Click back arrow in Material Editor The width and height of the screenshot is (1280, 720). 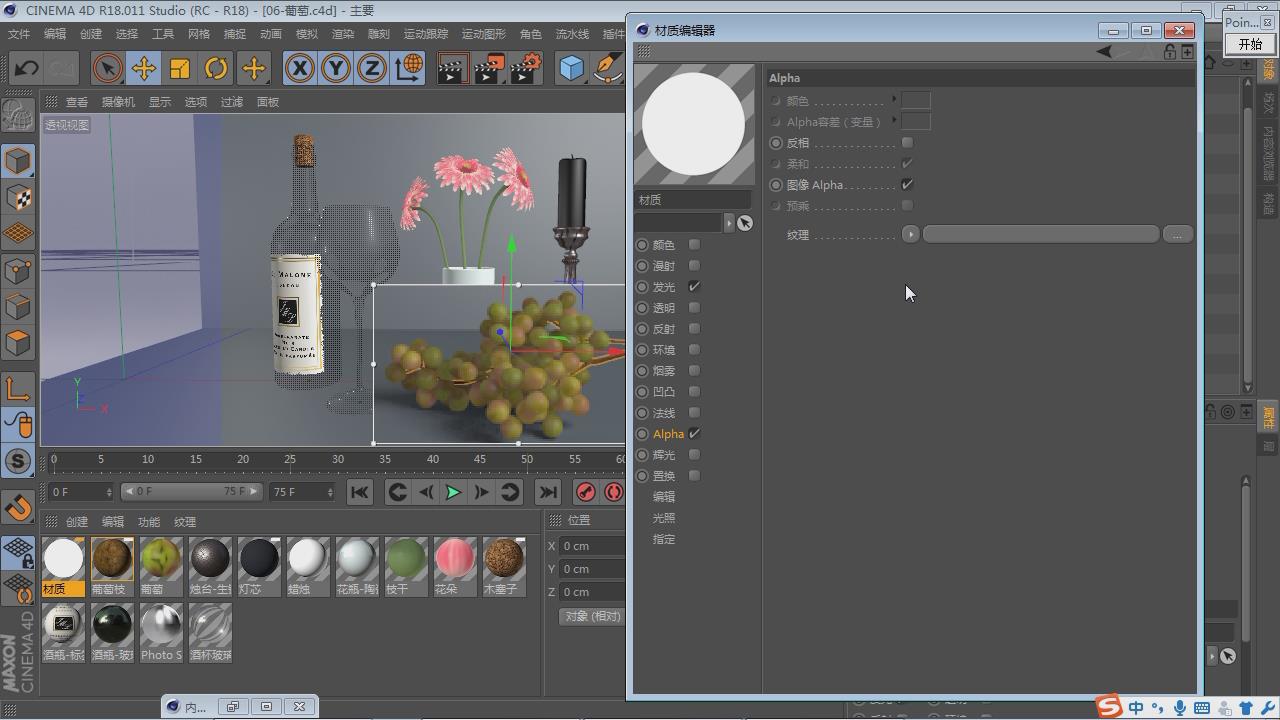click(x=1104, y=51)
